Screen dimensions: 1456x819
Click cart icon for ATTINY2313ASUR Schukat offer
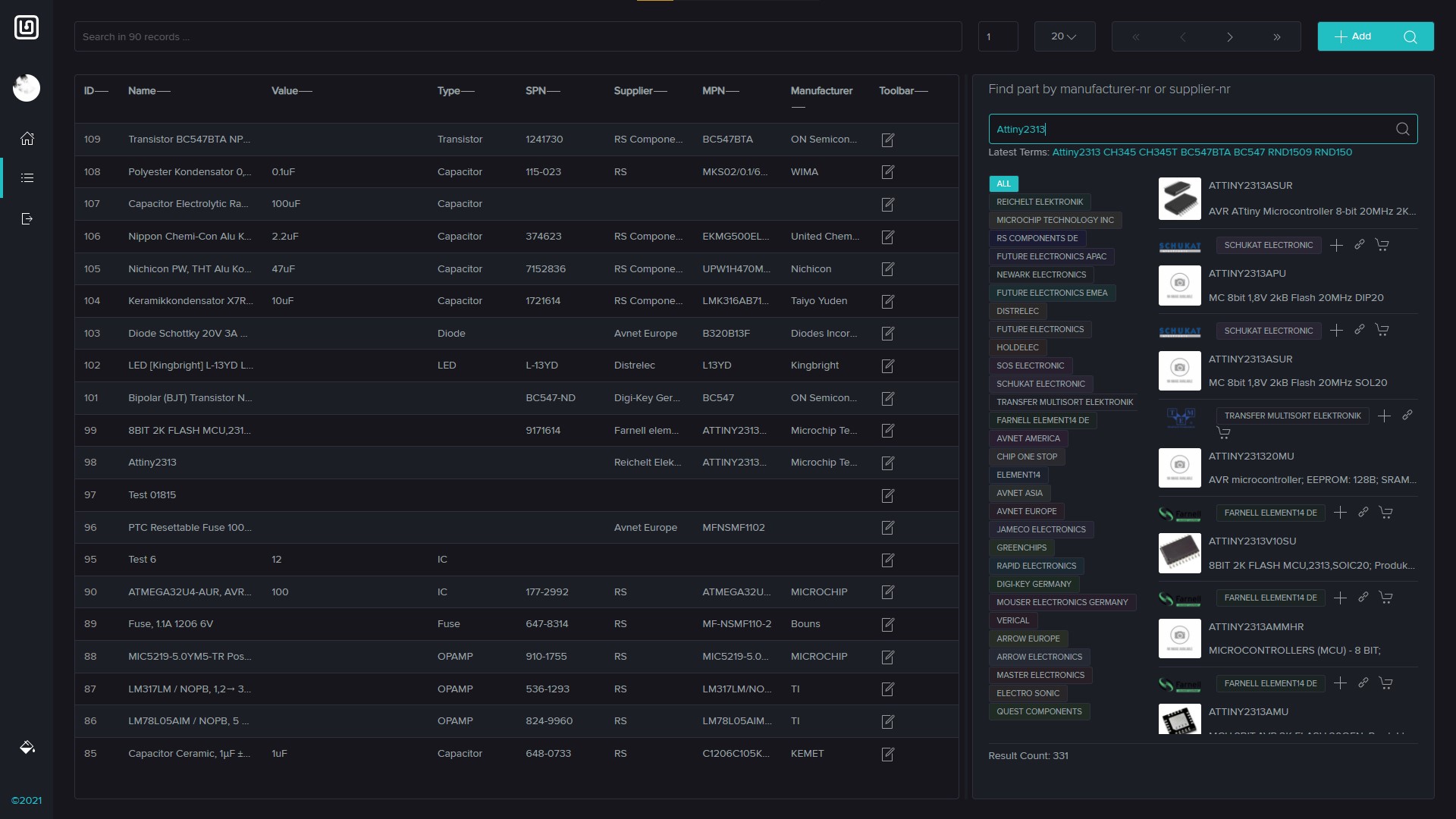1382,245
